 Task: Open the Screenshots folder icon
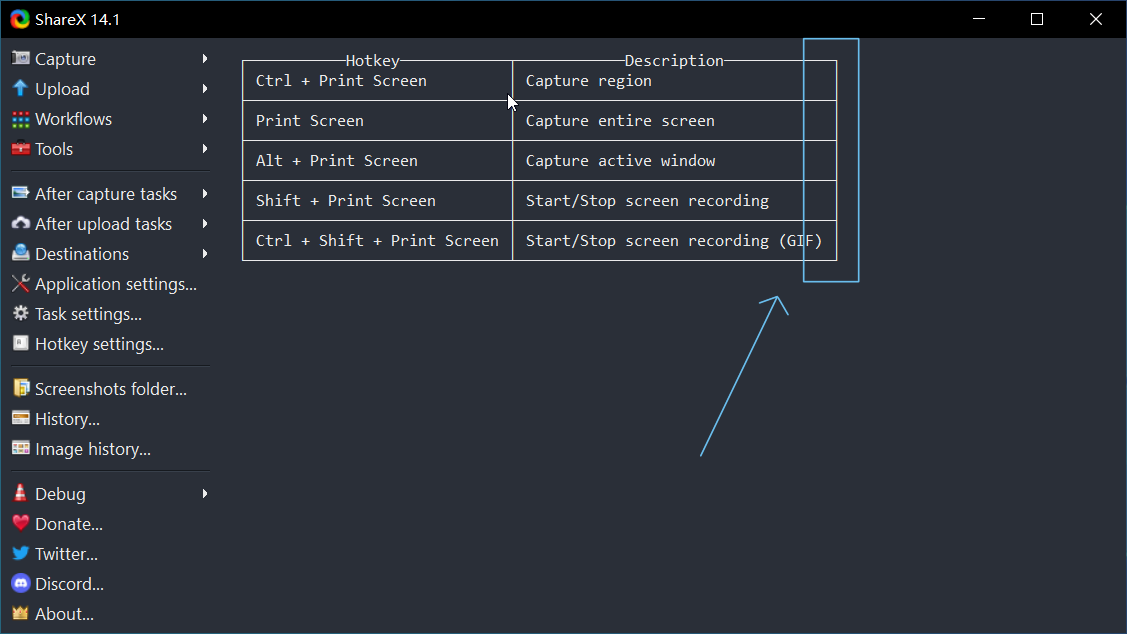point(19,388)
